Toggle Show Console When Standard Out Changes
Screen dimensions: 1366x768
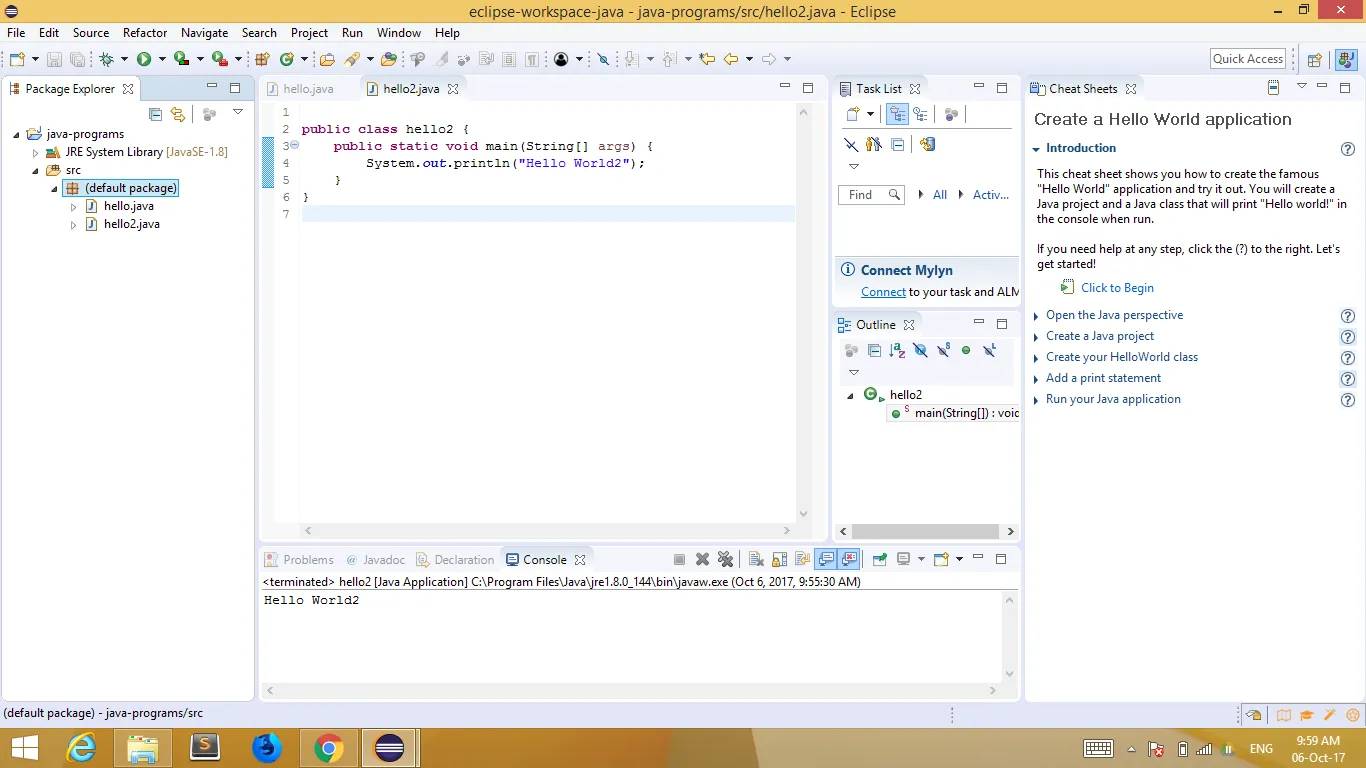click(x=826, y=560)
